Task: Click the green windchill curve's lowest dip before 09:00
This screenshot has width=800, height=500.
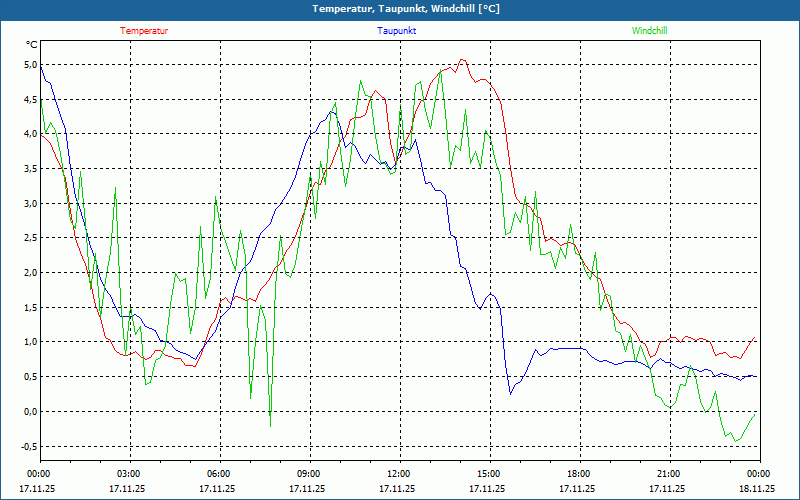Action: coord(270,426)
